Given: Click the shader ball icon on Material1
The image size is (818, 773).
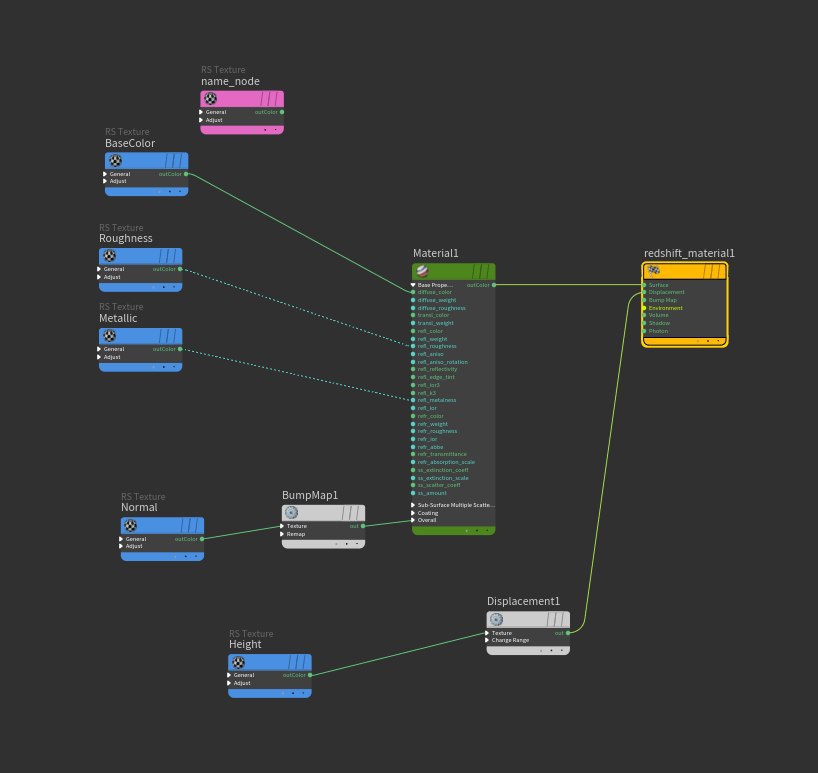Looking at the screenshot, I should tap(423, 271).
